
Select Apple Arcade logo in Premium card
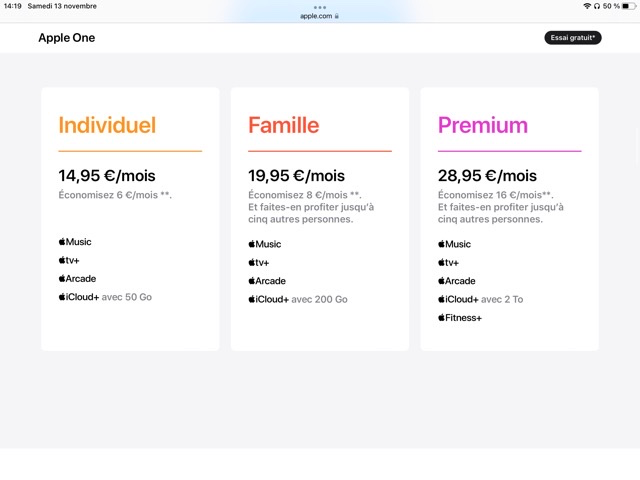point(457,281)
